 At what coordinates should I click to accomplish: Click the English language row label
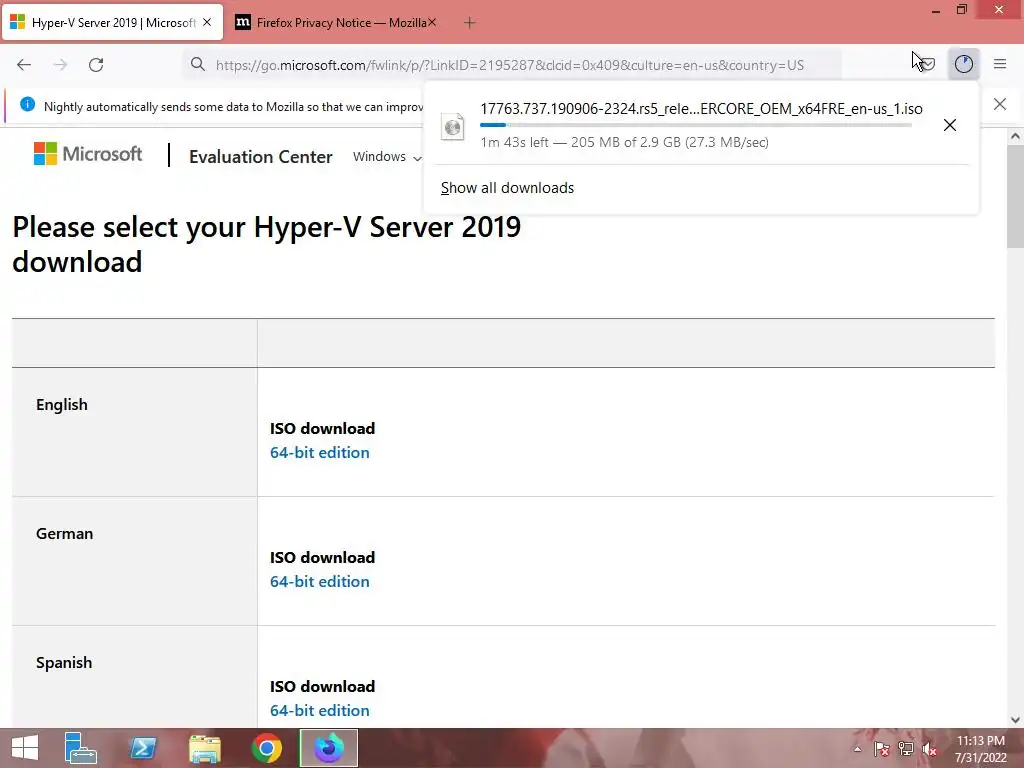(62, 405)
